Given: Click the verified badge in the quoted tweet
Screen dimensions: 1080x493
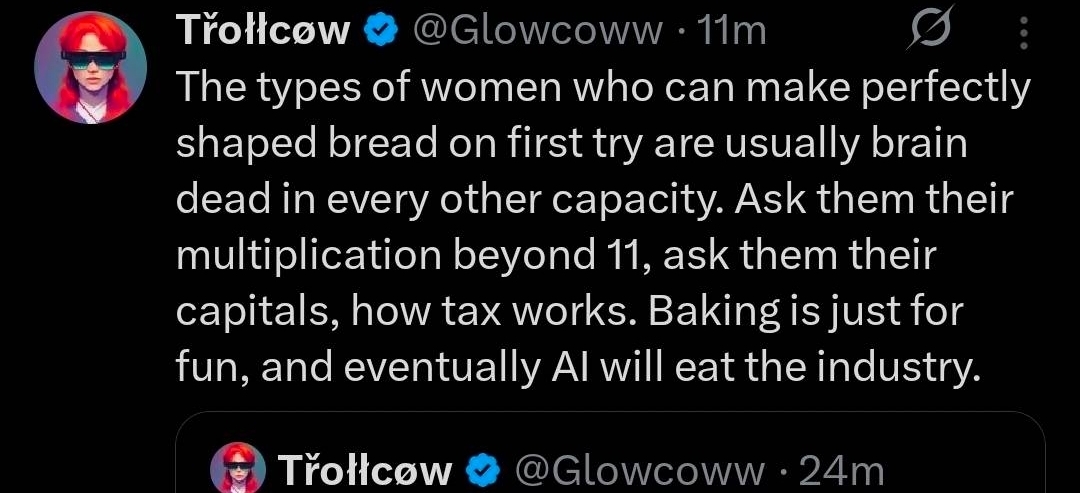Looking at the screenshot, I should click(x=483, y=469).
